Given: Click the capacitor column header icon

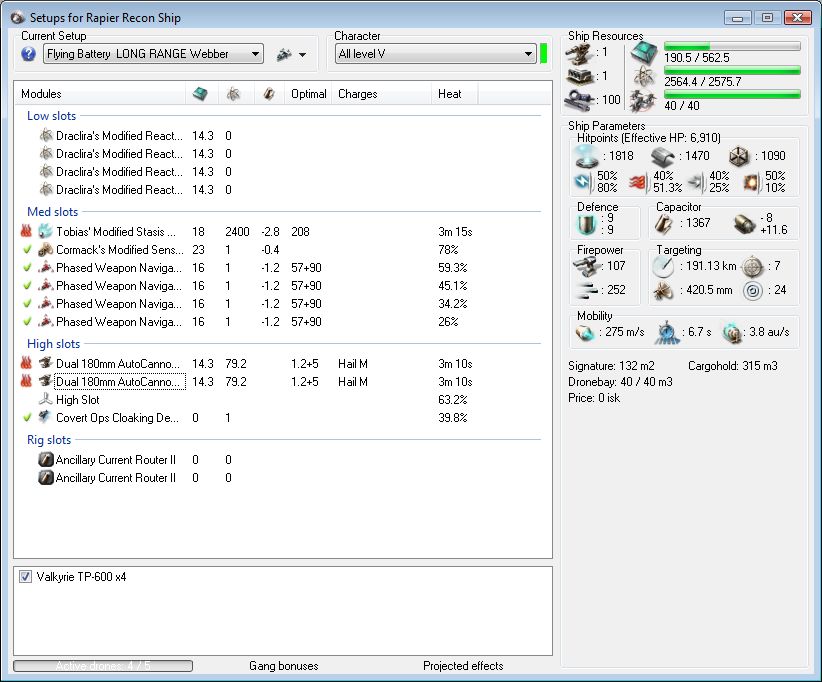Looking at the screenshot, I should point(269,94).
